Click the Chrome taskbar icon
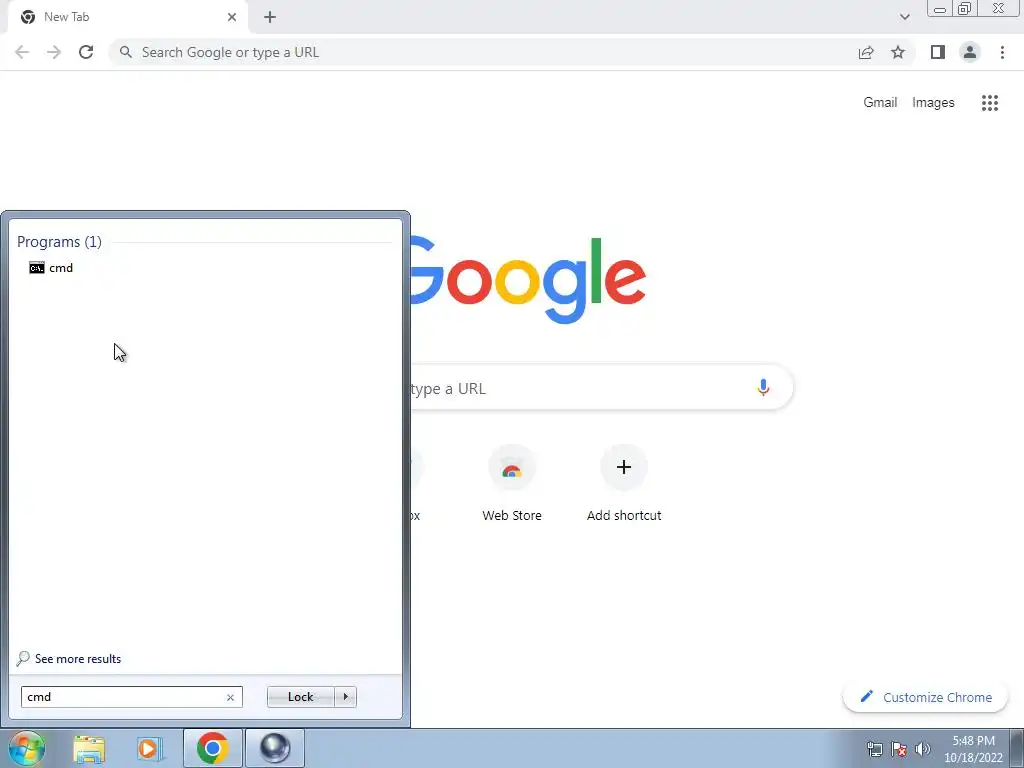The height and width of the screenshot is (768, 1024). point(212,748)
